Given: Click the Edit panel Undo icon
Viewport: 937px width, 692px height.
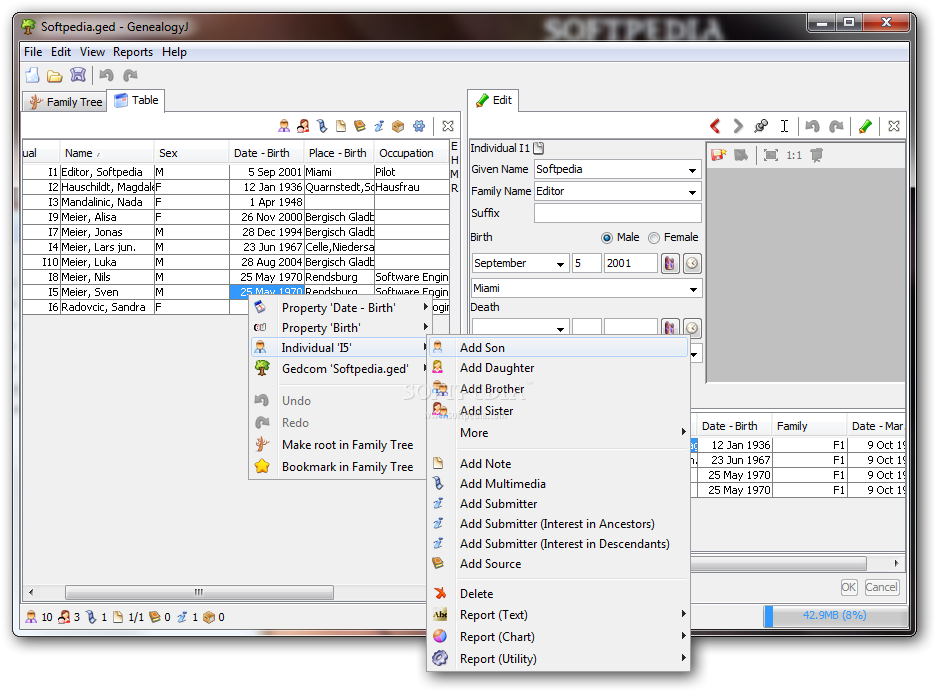Looking at the screenshot, I should coord(812,126).
